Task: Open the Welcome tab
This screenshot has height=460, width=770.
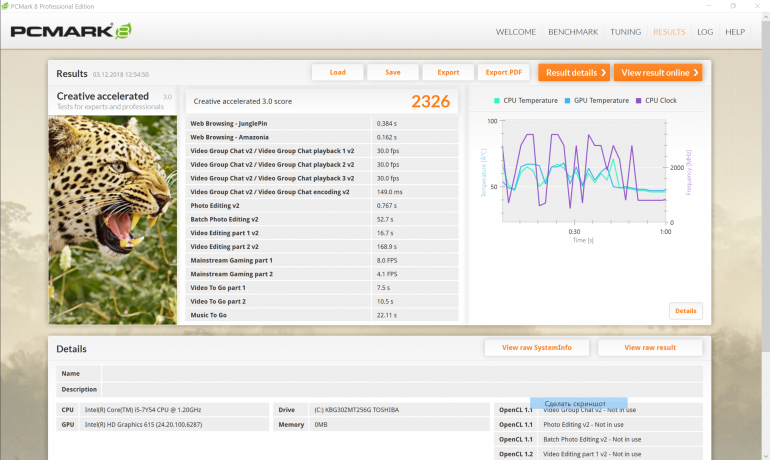Action: coord(516,32)
